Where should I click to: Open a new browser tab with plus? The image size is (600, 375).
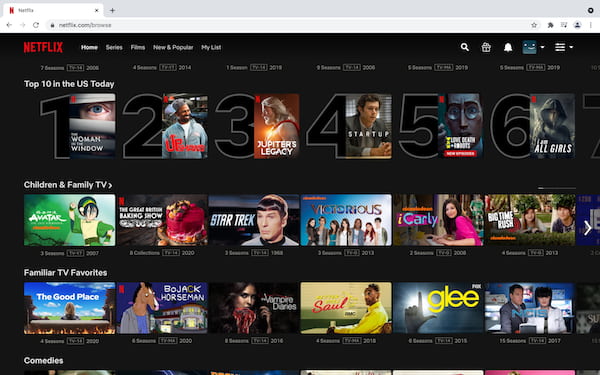click(x=112, y=10)
